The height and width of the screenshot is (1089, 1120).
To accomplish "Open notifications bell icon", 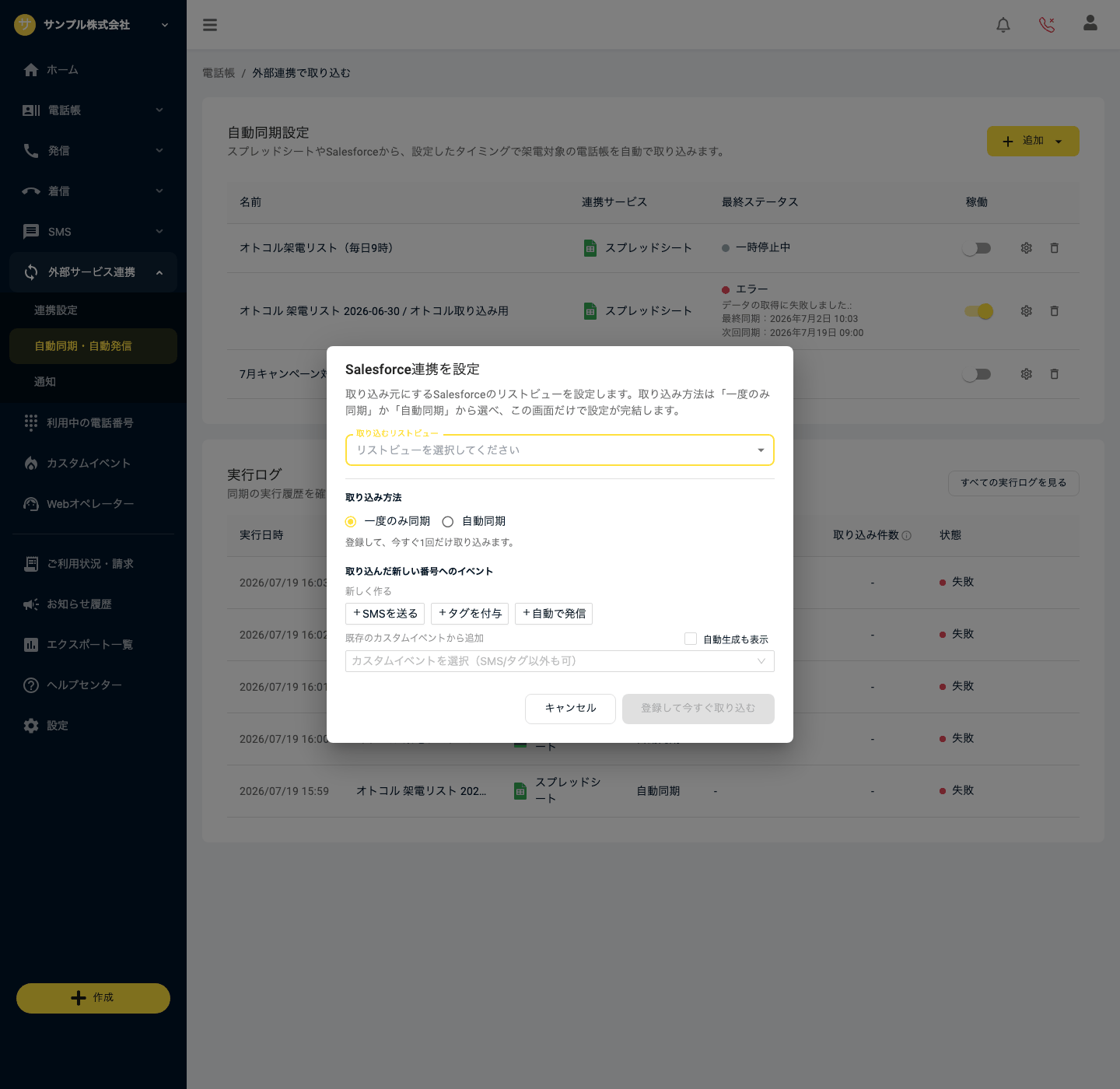I will coord(1003,25).
